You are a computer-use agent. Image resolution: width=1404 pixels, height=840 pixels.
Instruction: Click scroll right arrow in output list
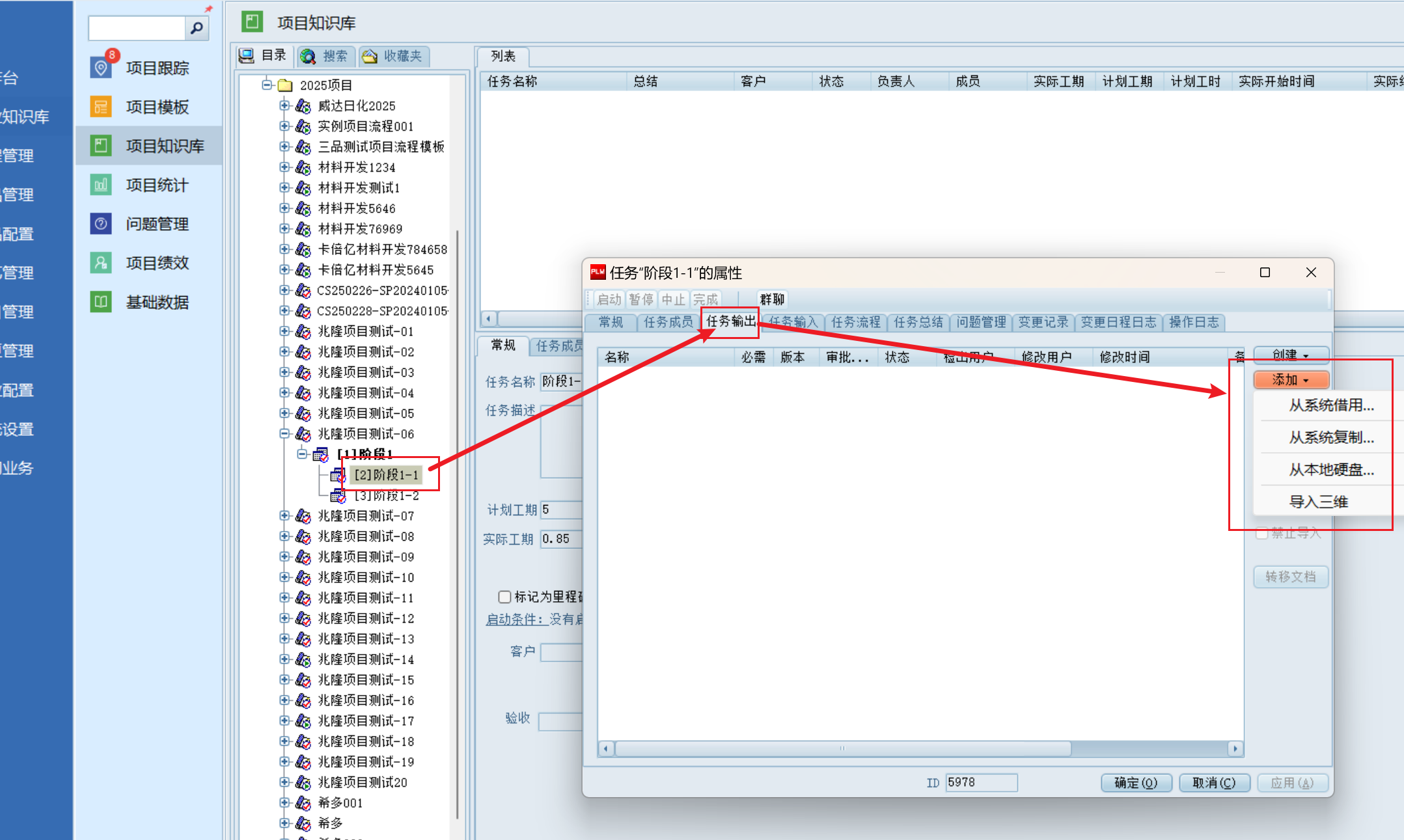click(x=1235, y=749)
